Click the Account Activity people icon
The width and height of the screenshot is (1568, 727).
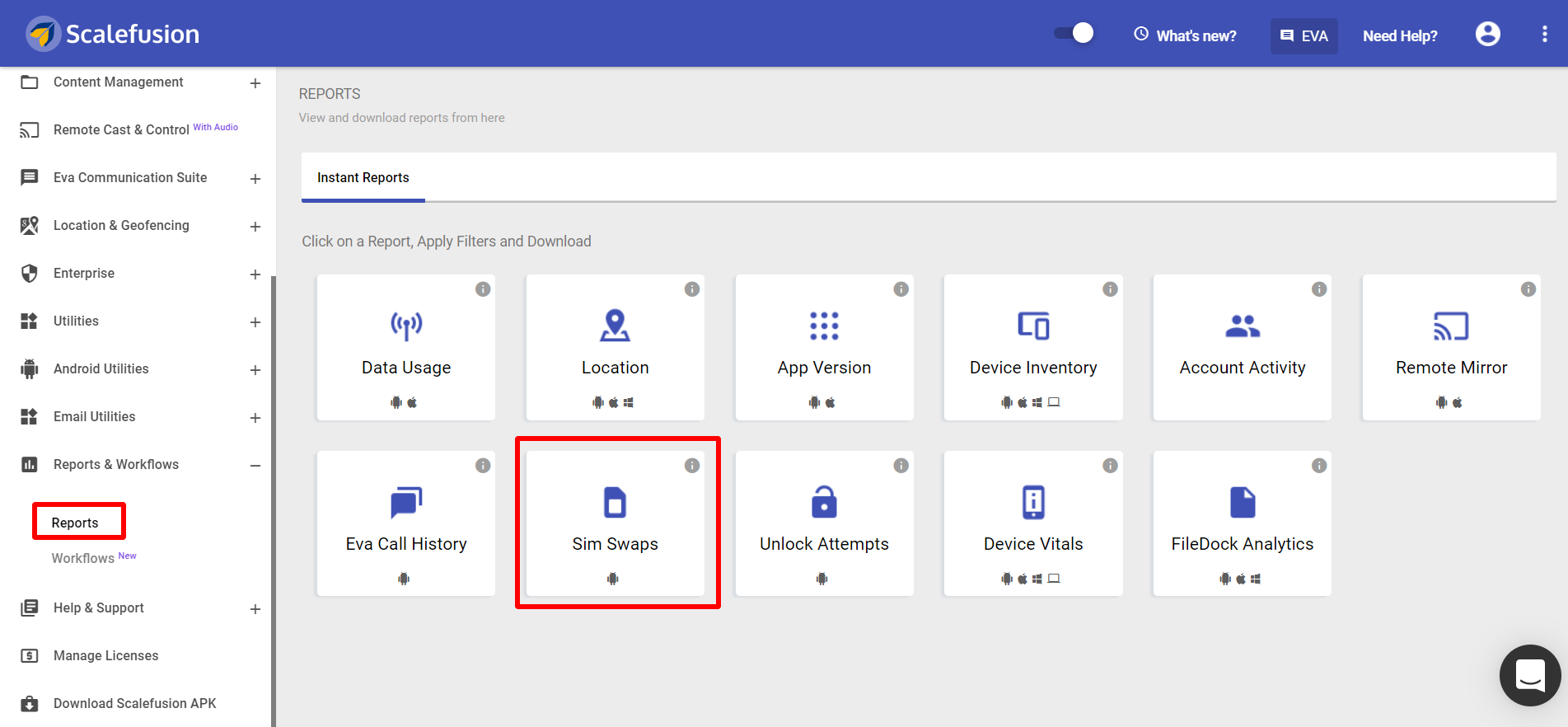pos(1243,326)
